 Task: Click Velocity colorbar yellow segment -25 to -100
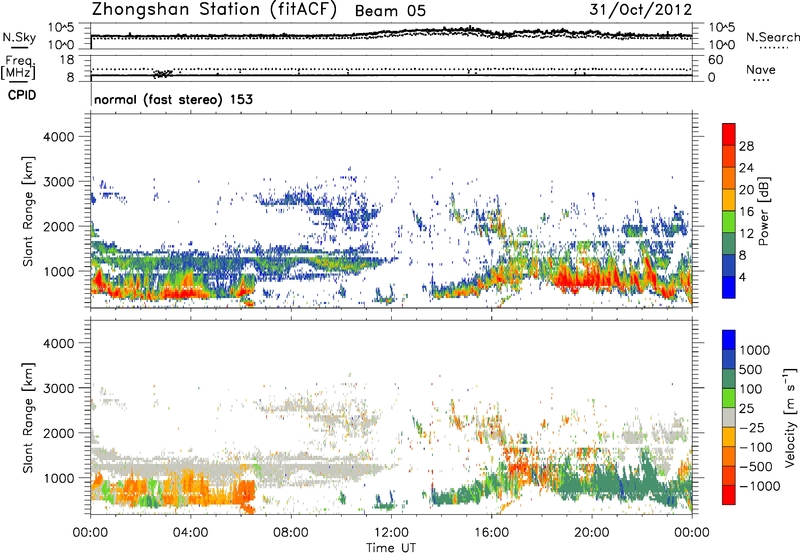tap(729, 437)
